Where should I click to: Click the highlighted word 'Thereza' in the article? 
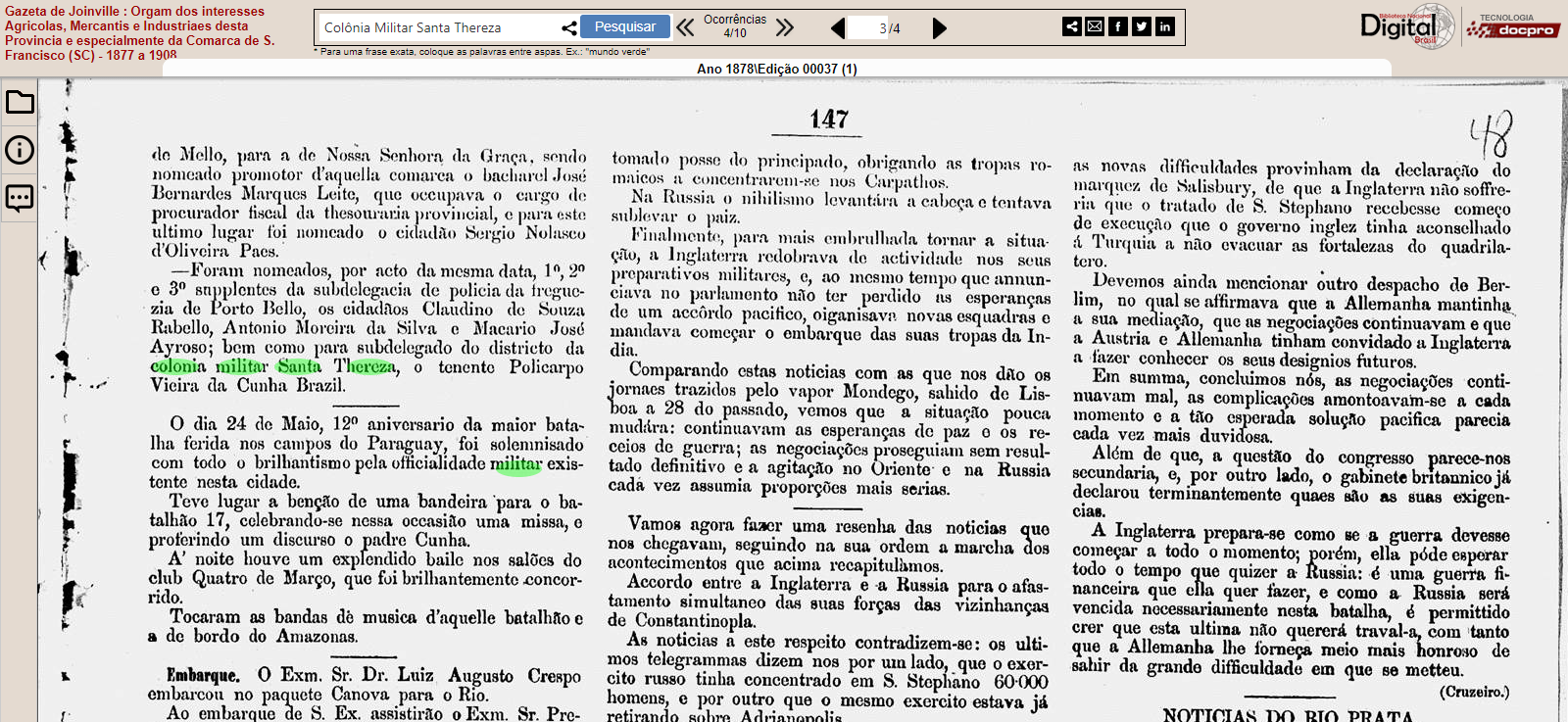[x=365, y=366]
